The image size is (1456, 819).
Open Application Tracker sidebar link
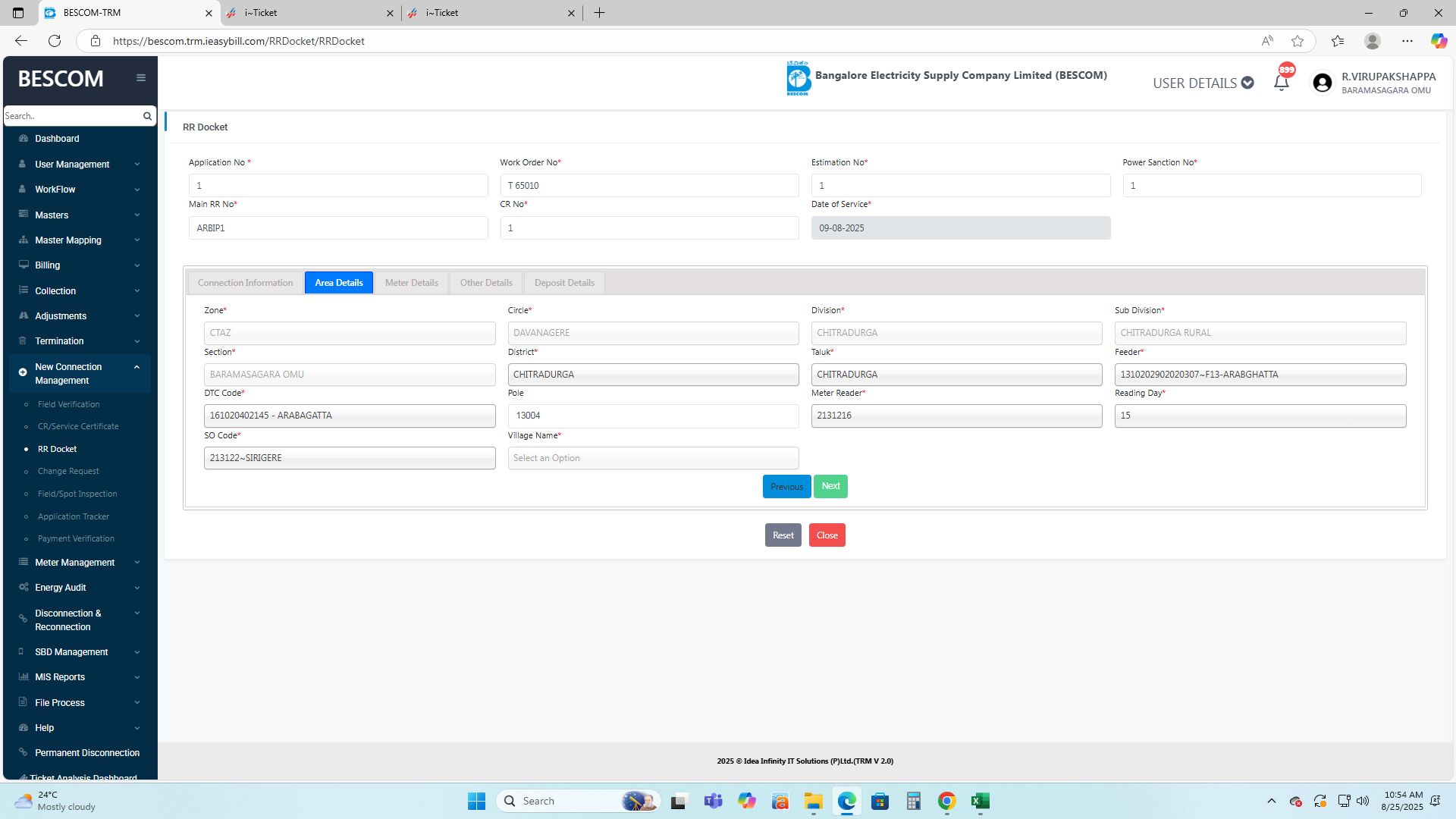click(x=74, y=516)
